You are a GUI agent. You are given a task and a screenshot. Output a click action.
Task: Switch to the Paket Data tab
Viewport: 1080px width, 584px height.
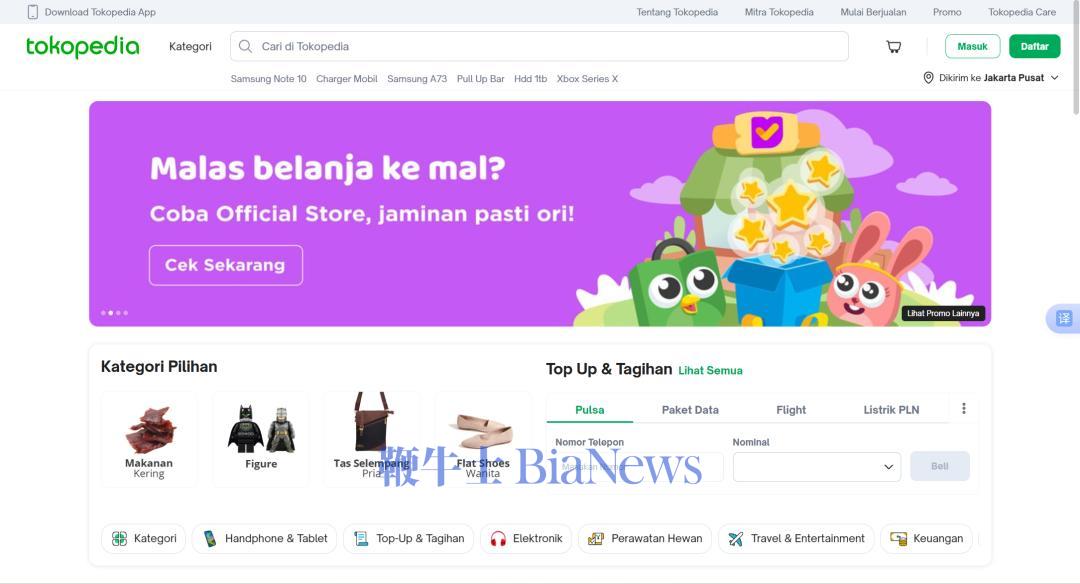coord(690,410)
